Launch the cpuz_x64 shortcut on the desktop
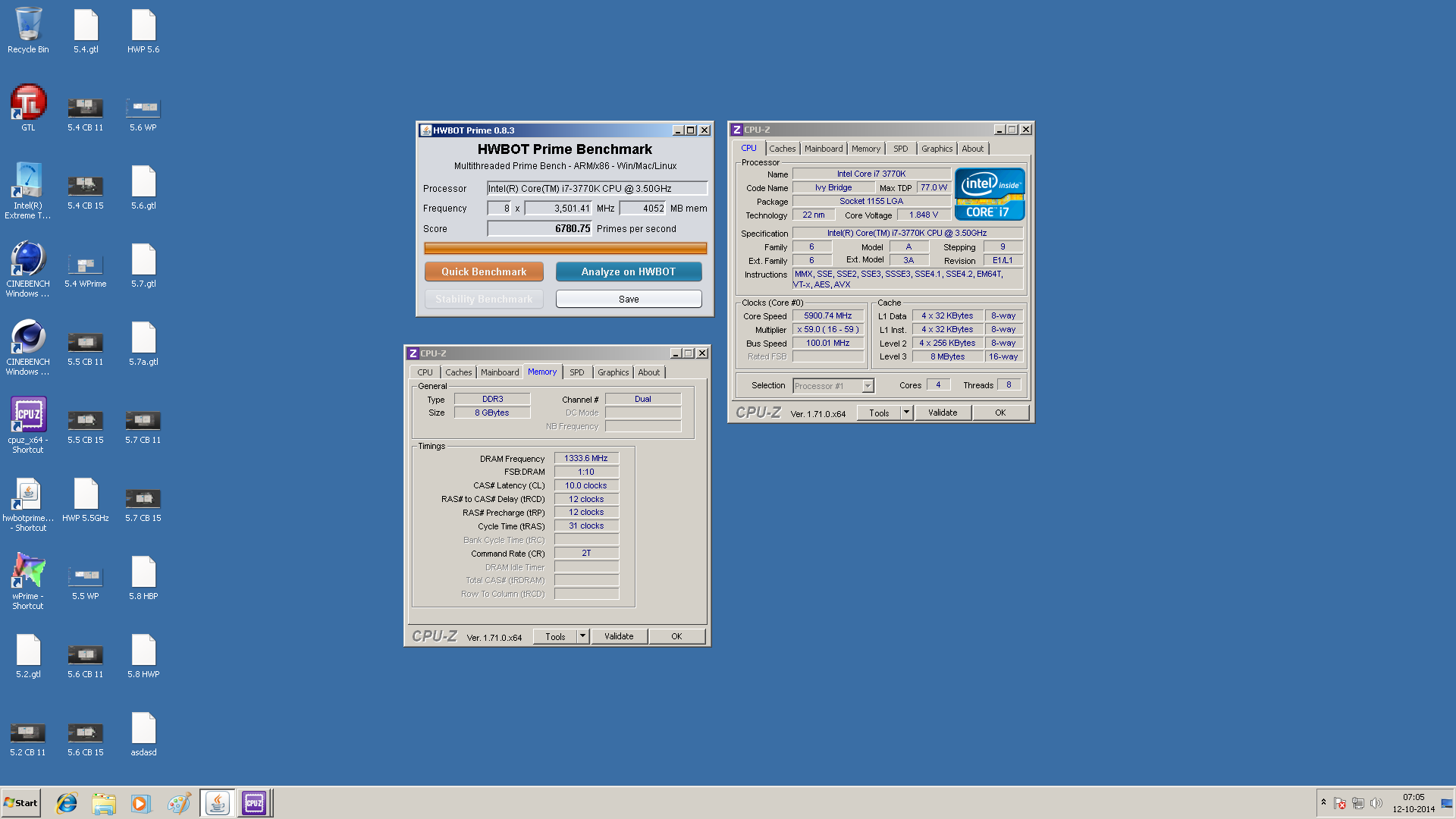This screenshot has height=819, width=1456. click(x=28, y=425)
